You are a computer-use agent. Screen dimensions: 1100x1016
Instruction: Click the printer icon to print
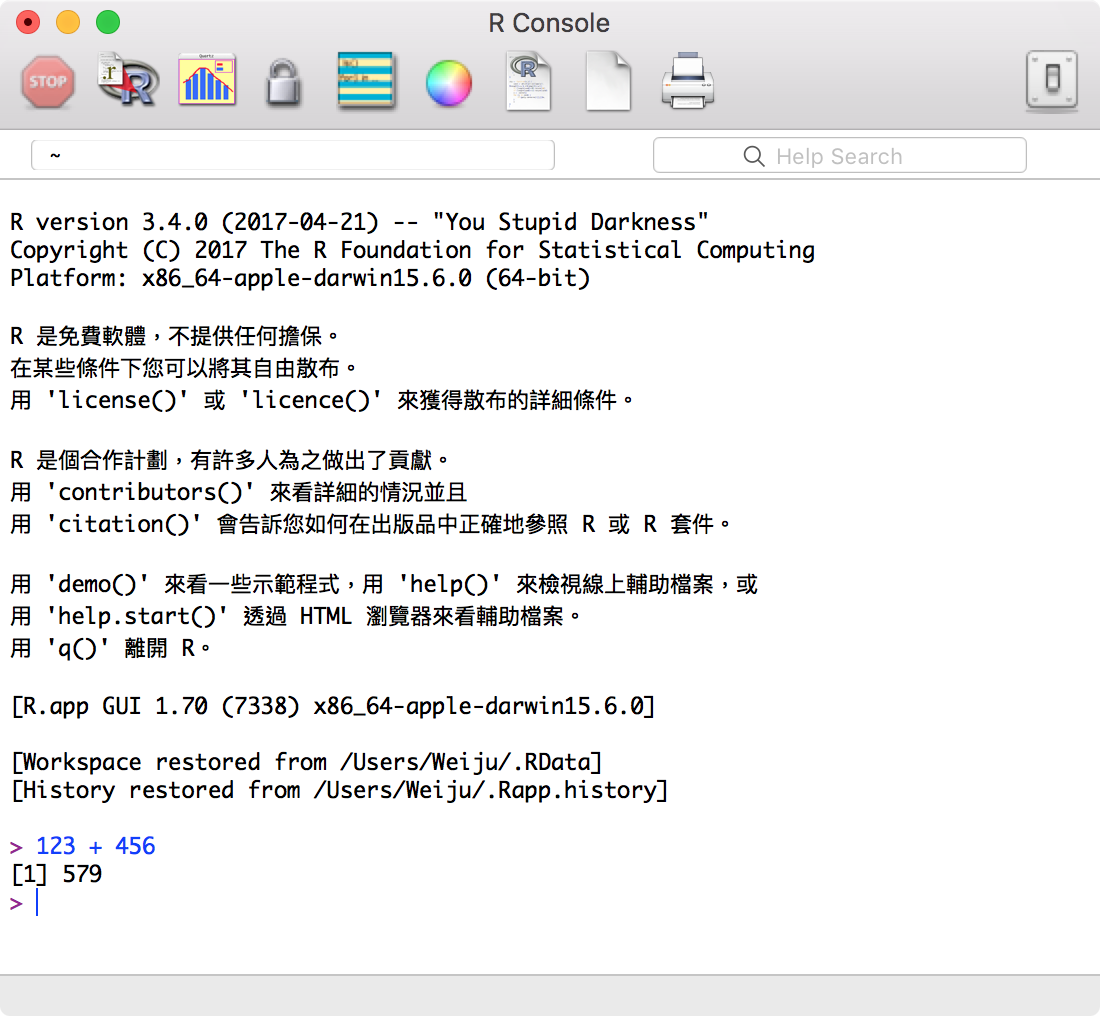(688, 81)
